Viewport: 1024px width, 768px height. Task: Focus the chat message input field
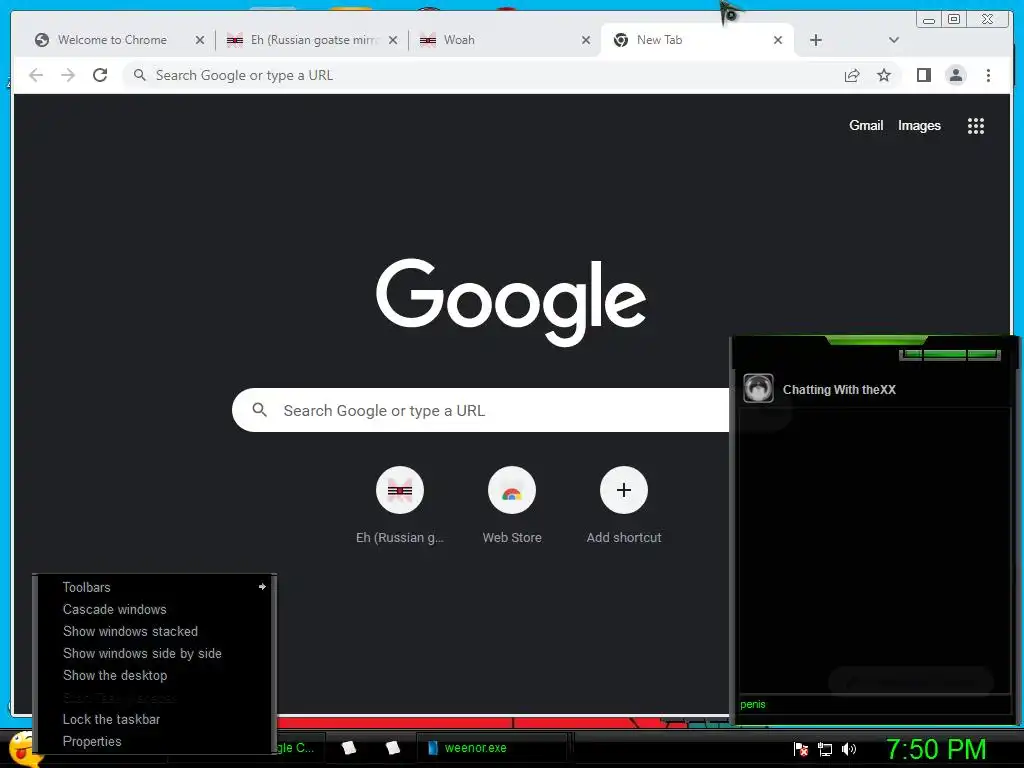coord(874,704)
